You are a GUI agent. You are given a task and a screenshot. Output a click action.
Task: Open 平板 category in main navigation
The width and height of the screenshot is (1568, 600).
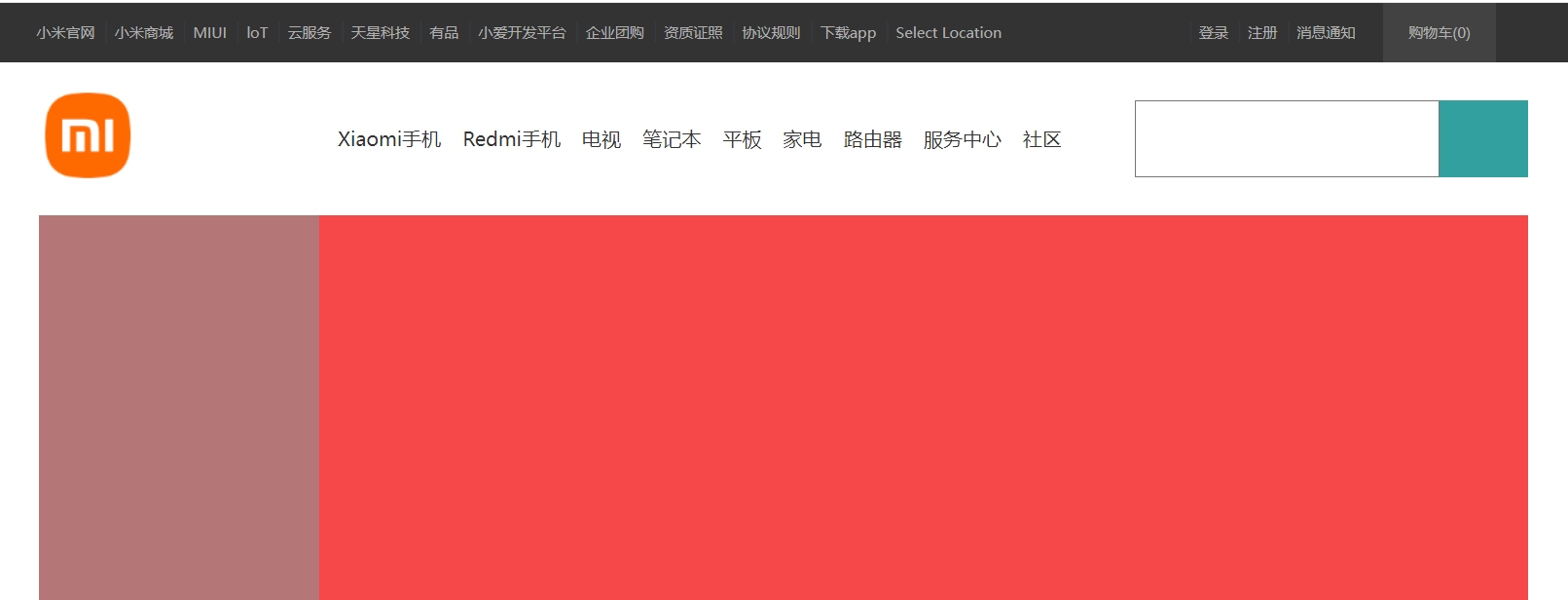coord(743,139)
